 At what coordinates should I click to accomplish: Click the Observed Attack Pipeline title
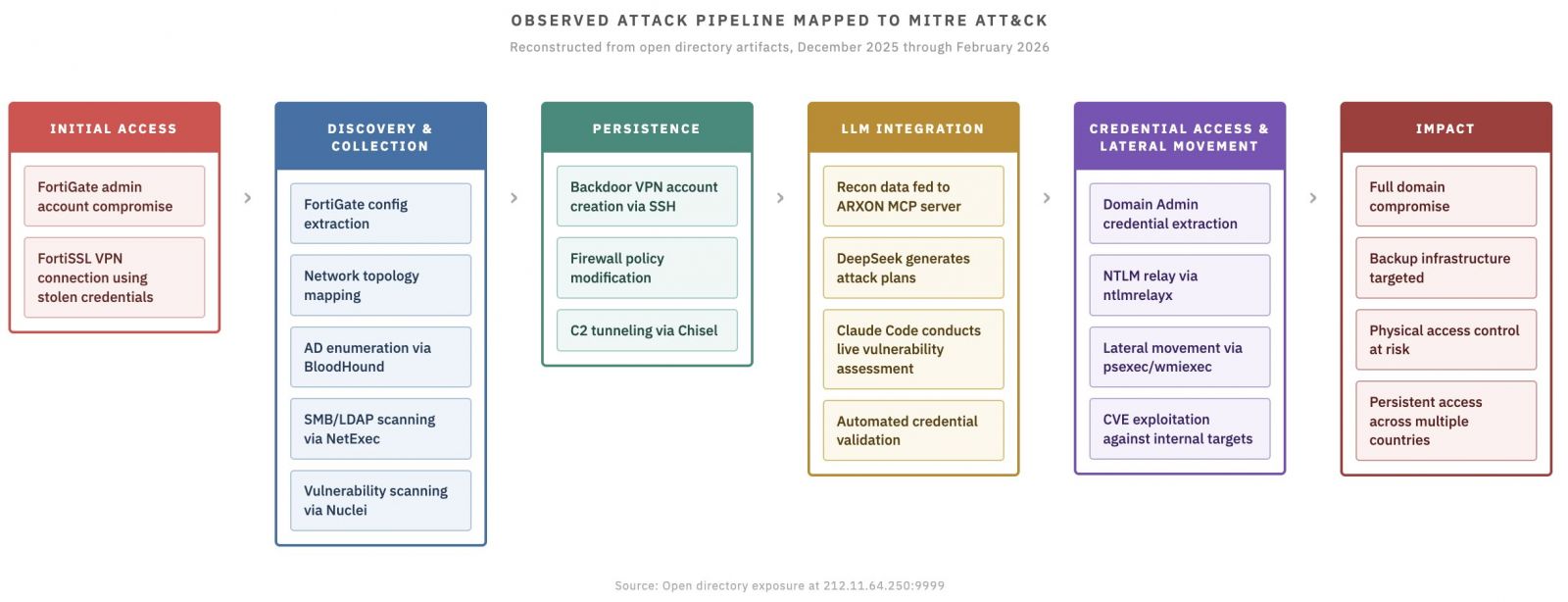779,21
